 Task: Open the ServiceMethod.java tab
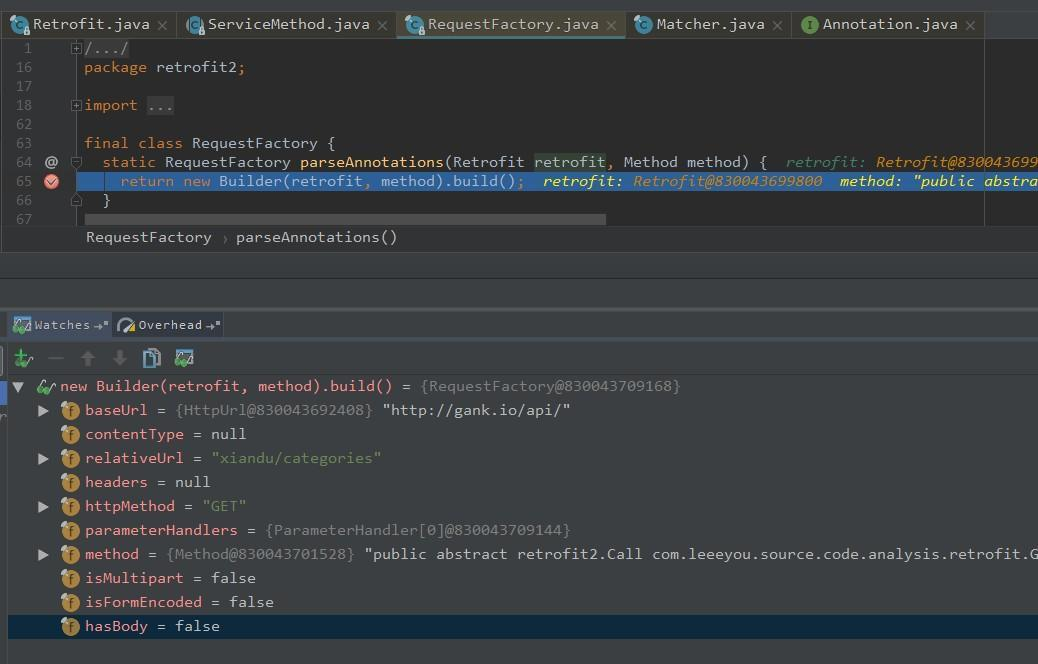(x=288, y=24)
